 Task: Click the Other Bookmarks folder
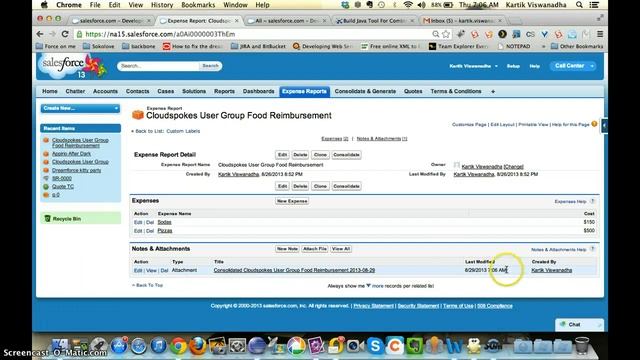point(577,47)
